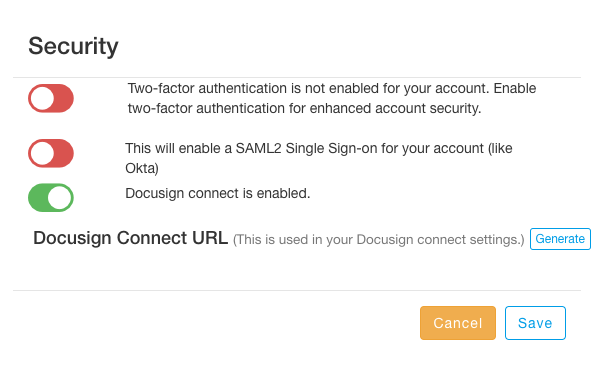The width and height of the screenshot is (594, 368).
Task: Click the Docusign Connect URL label
Action: pyautogui.click(x=130, y=238)
